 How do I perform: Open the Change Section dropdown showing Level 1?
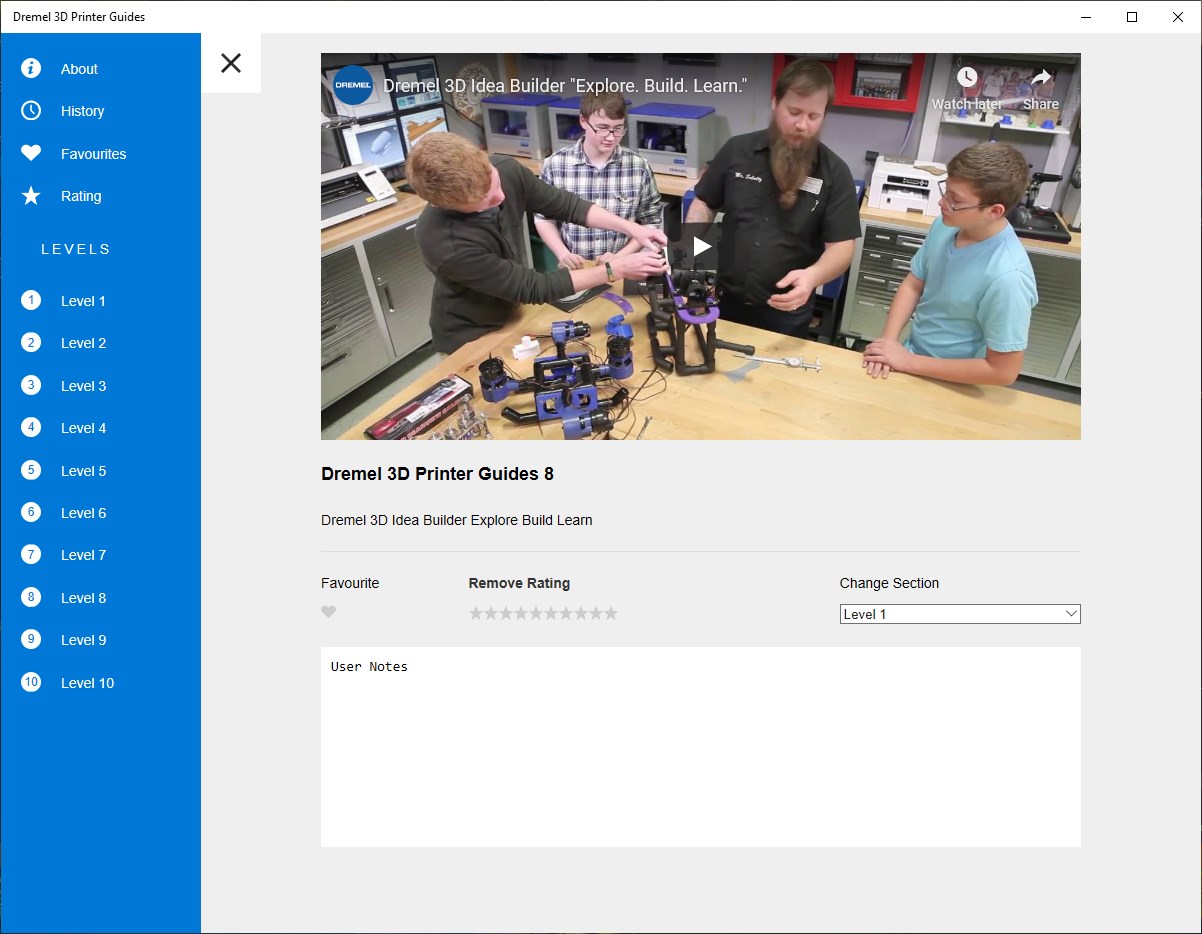tap(960, 614)
